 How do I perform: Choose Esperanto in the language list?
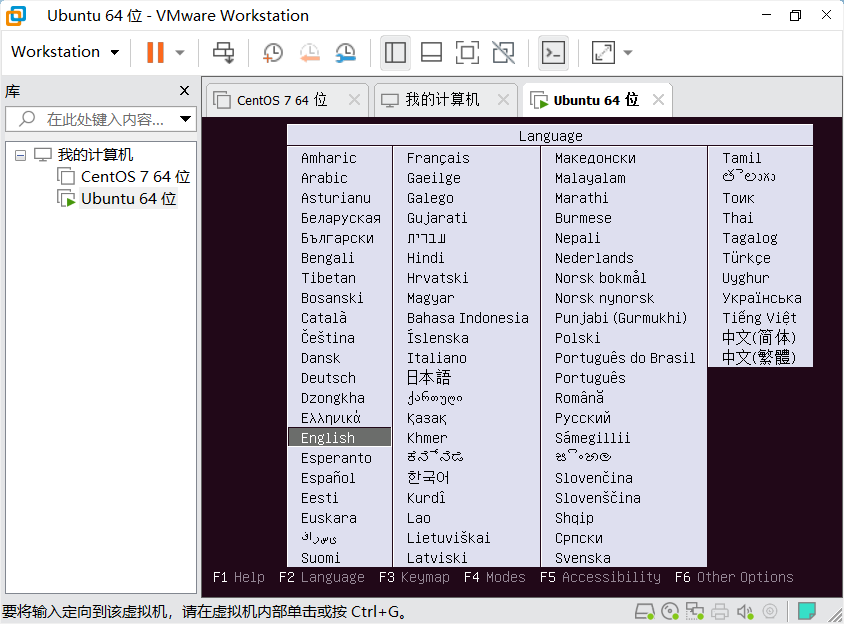pos(336,458)
